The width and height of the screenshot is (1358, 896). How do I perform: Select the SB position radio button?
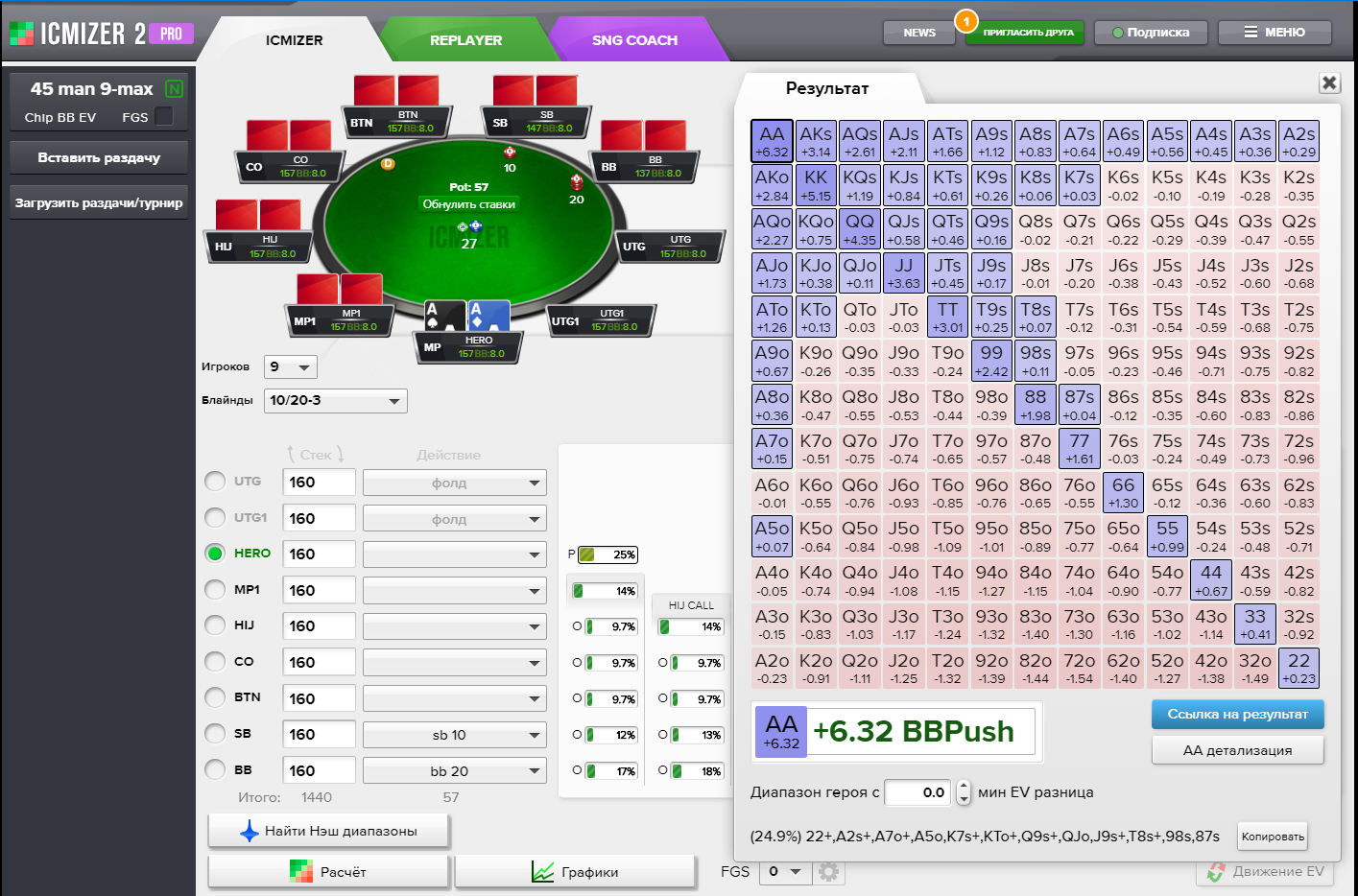coord(215,734)
